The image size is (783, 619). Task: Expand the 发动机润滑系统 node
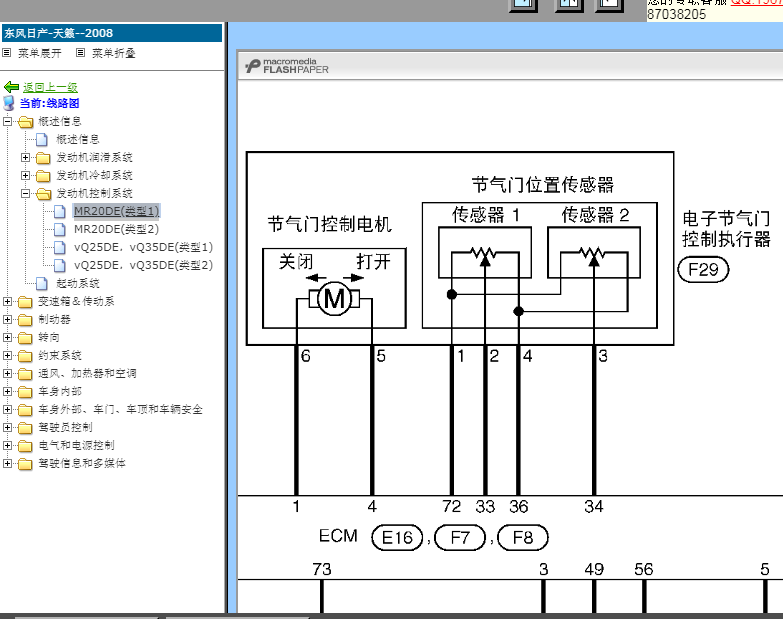click(25, 157)
